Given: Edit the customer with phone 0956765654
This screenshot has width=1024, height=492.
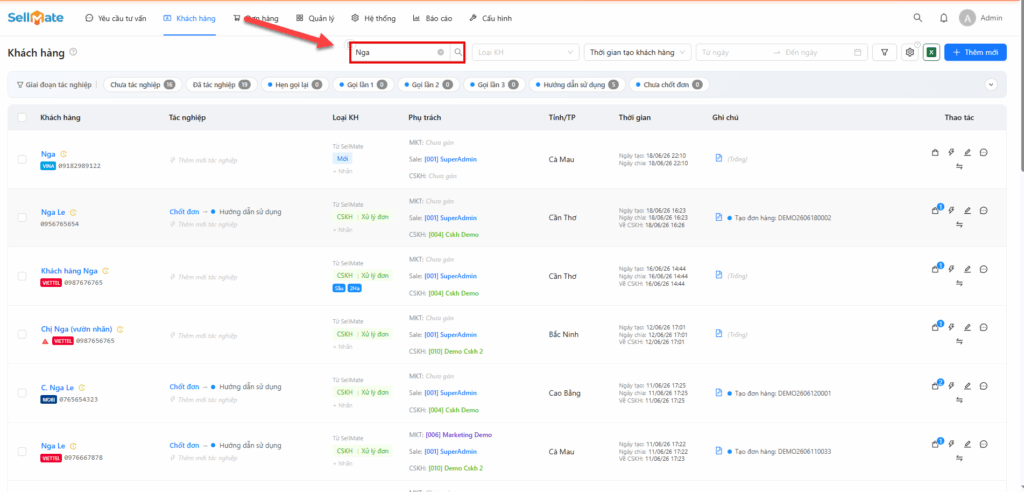Looking at the screenshot, I should (967, 210).
